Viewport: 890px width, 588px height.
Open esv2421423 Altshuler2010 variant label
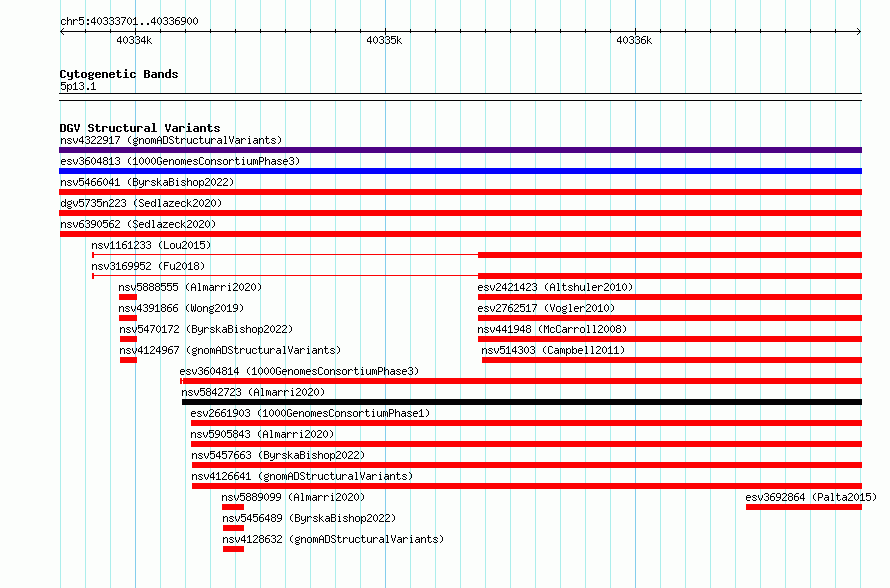(x=555, y=287)
